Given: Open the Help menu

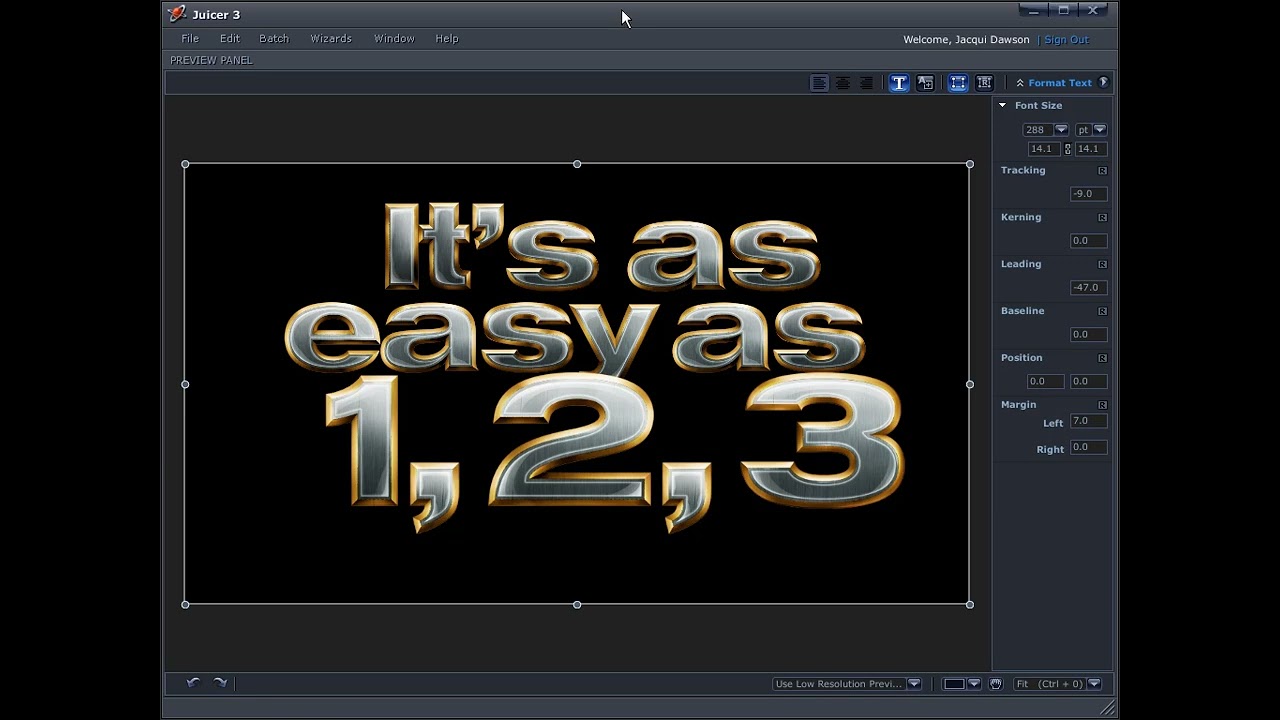Looking at the screenshot, I should tap(447, 38).
